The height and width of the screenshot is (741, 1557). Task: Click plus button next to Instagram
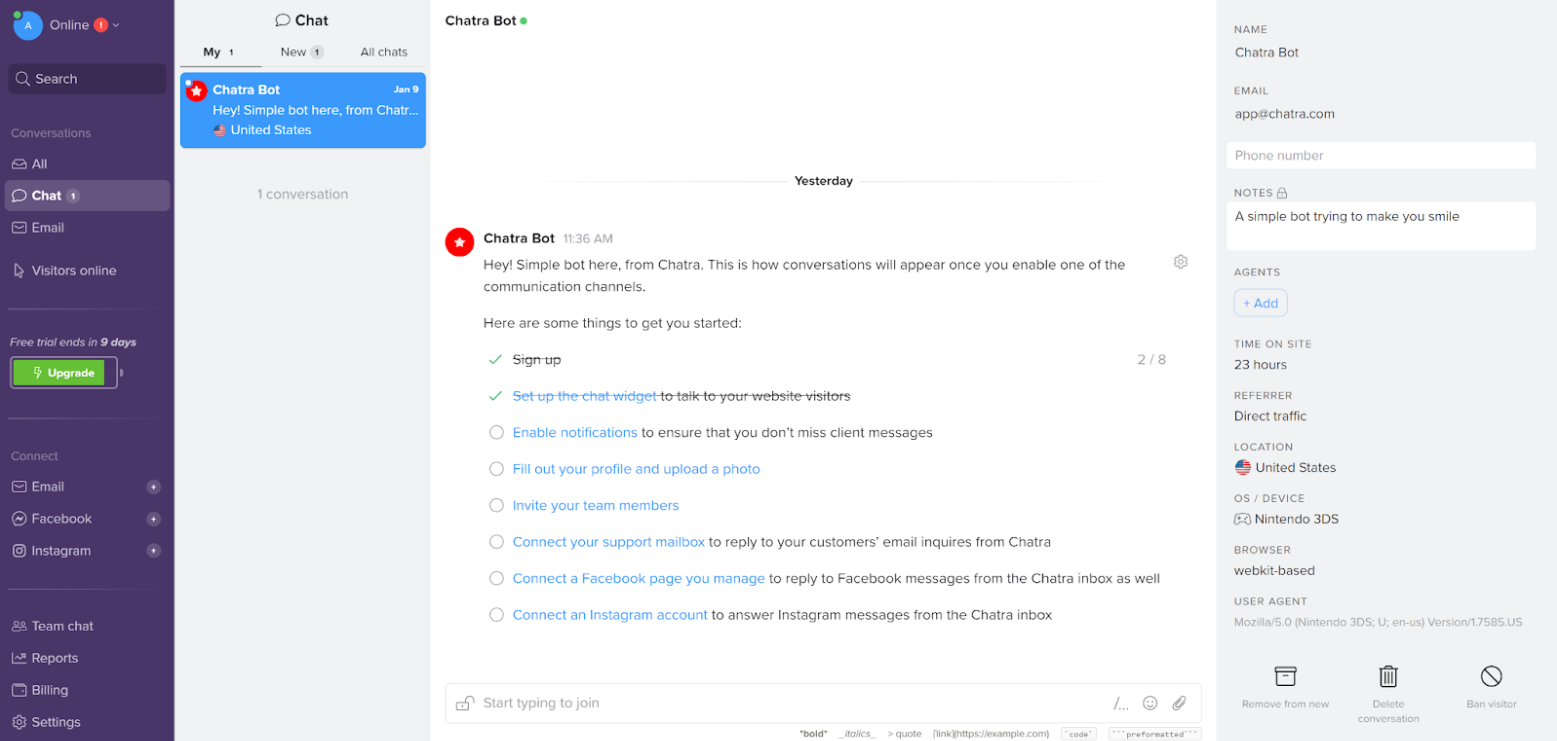pyautogui.click(x=153, y=551)
